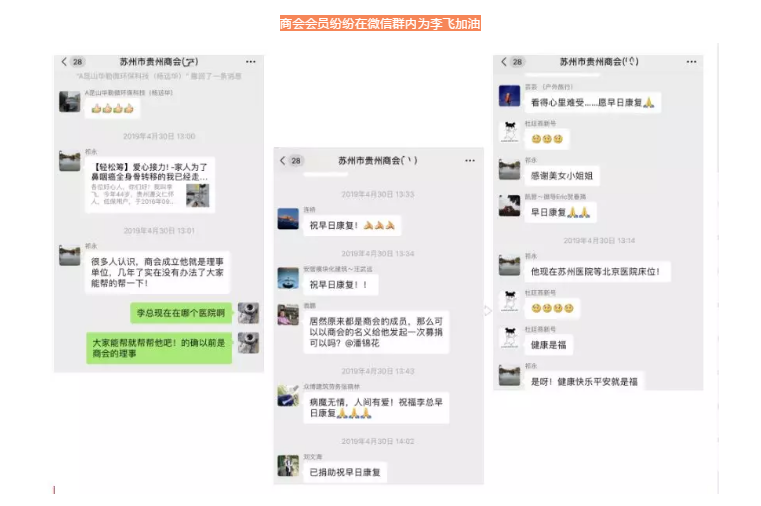The width and height of the screenshot is (761, 506).
Task: Tap thumbnail image inside the 轻松筹 card
Action: 198,196
